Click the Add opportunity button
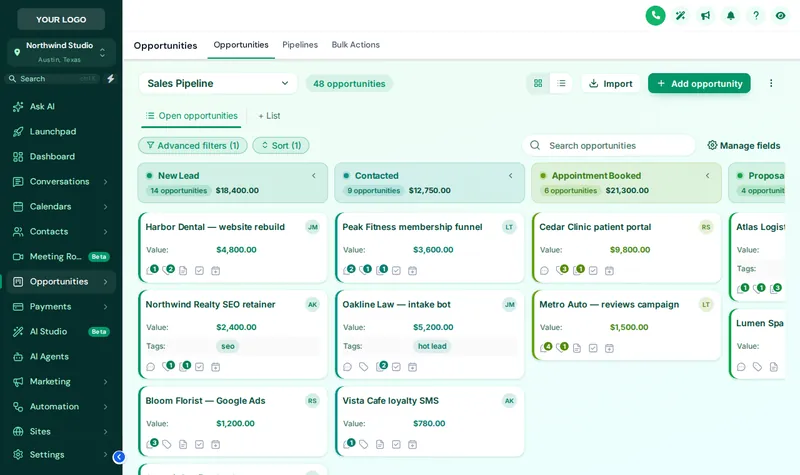800x475 pixels. pyautogui.click(x=699, y=83)
